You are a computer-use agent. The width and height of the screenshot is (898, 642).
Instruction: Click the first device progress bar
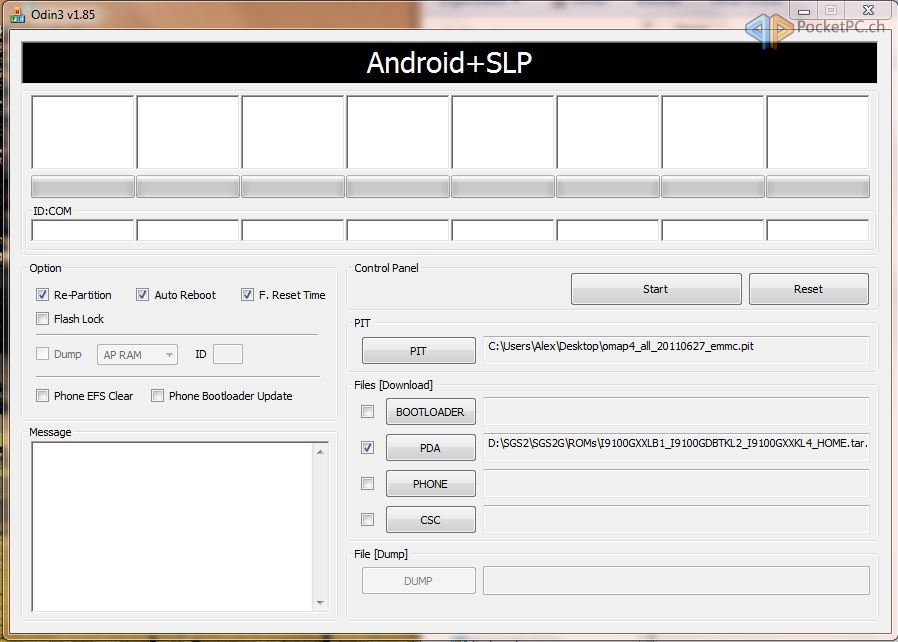(82, 187)
